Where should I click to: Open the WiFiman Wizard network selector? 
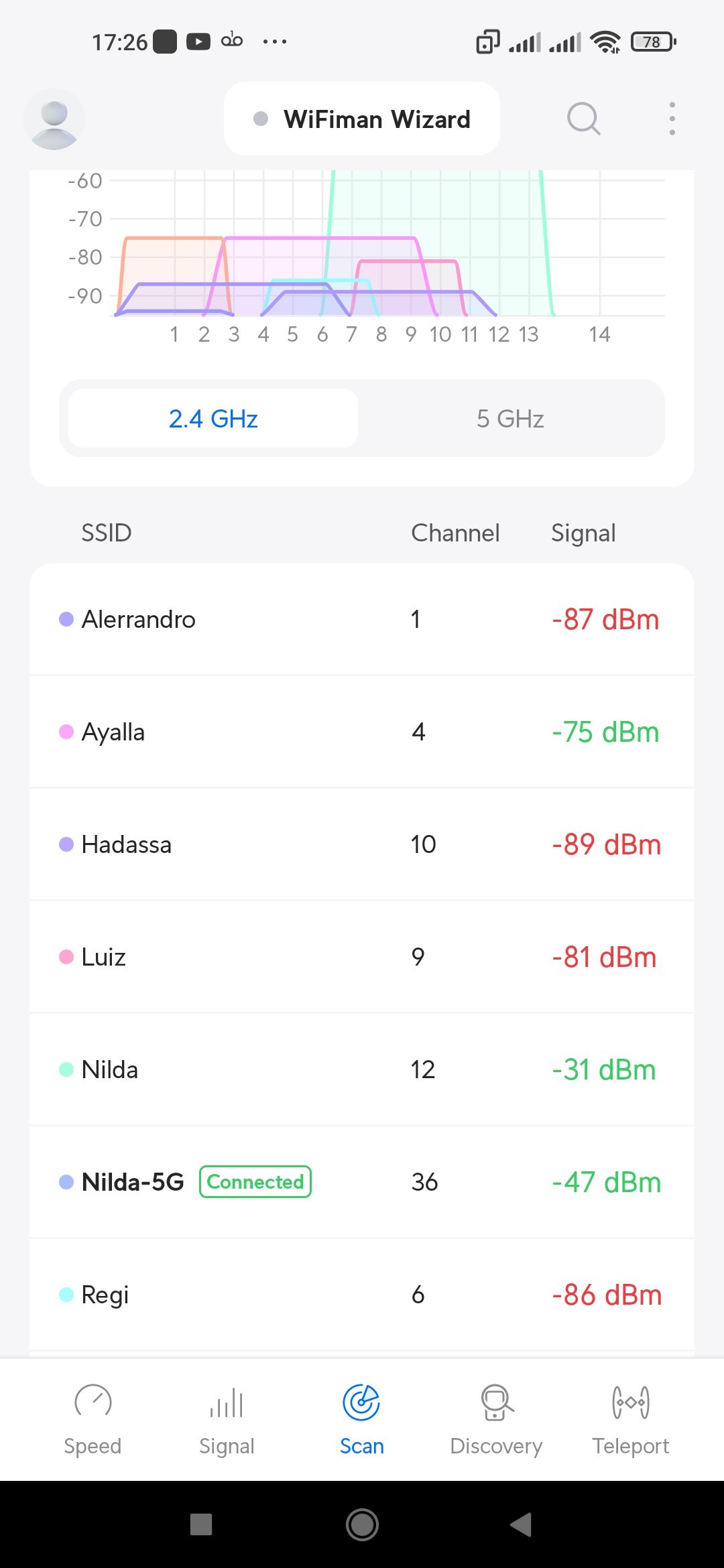[362, 119]
